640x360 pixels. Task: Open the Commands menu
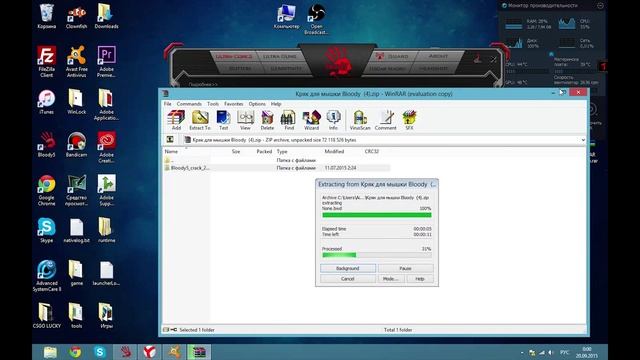click(x=189, y=104)
